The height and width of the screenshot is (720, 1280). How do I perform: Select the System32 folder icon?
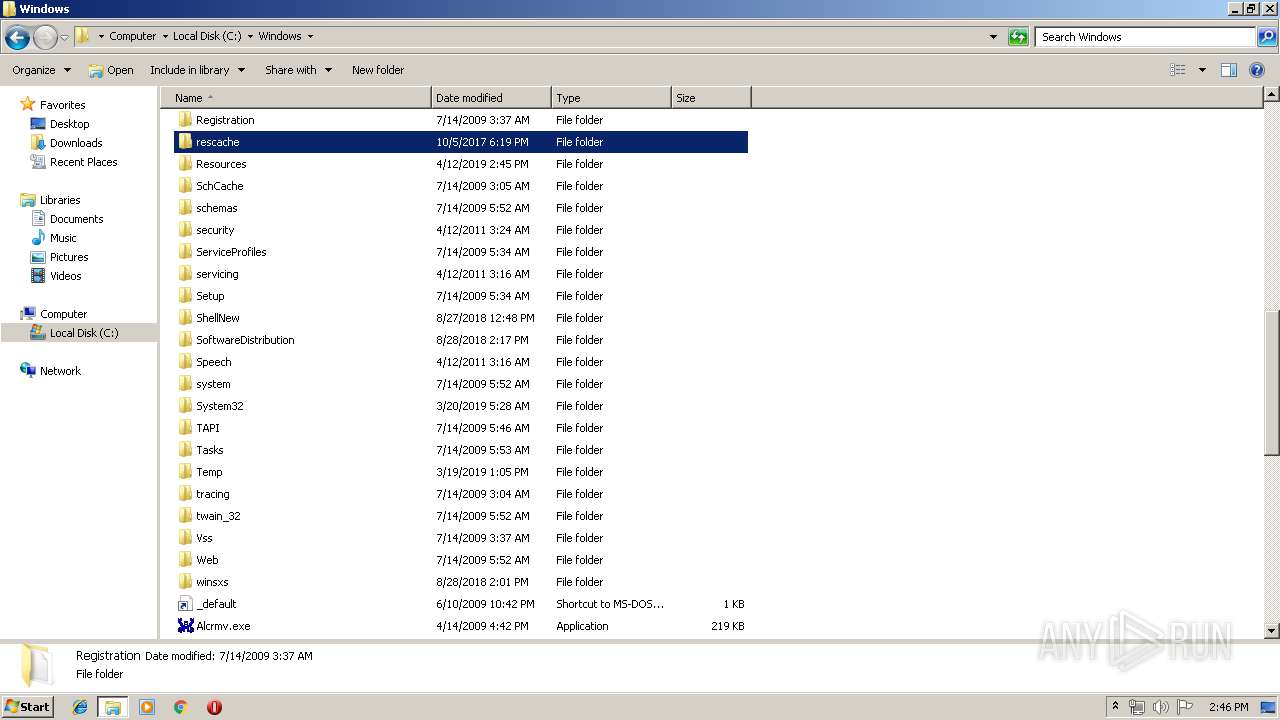tap(185, 406)
